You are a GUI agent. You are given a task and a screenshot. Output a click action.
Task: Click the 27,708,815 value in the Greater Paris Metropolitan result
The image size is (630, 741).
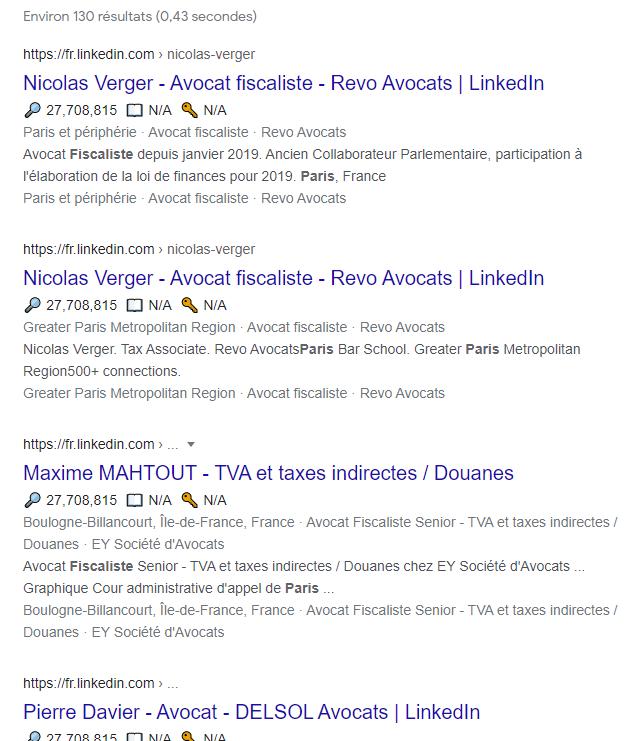click(81, 305)
